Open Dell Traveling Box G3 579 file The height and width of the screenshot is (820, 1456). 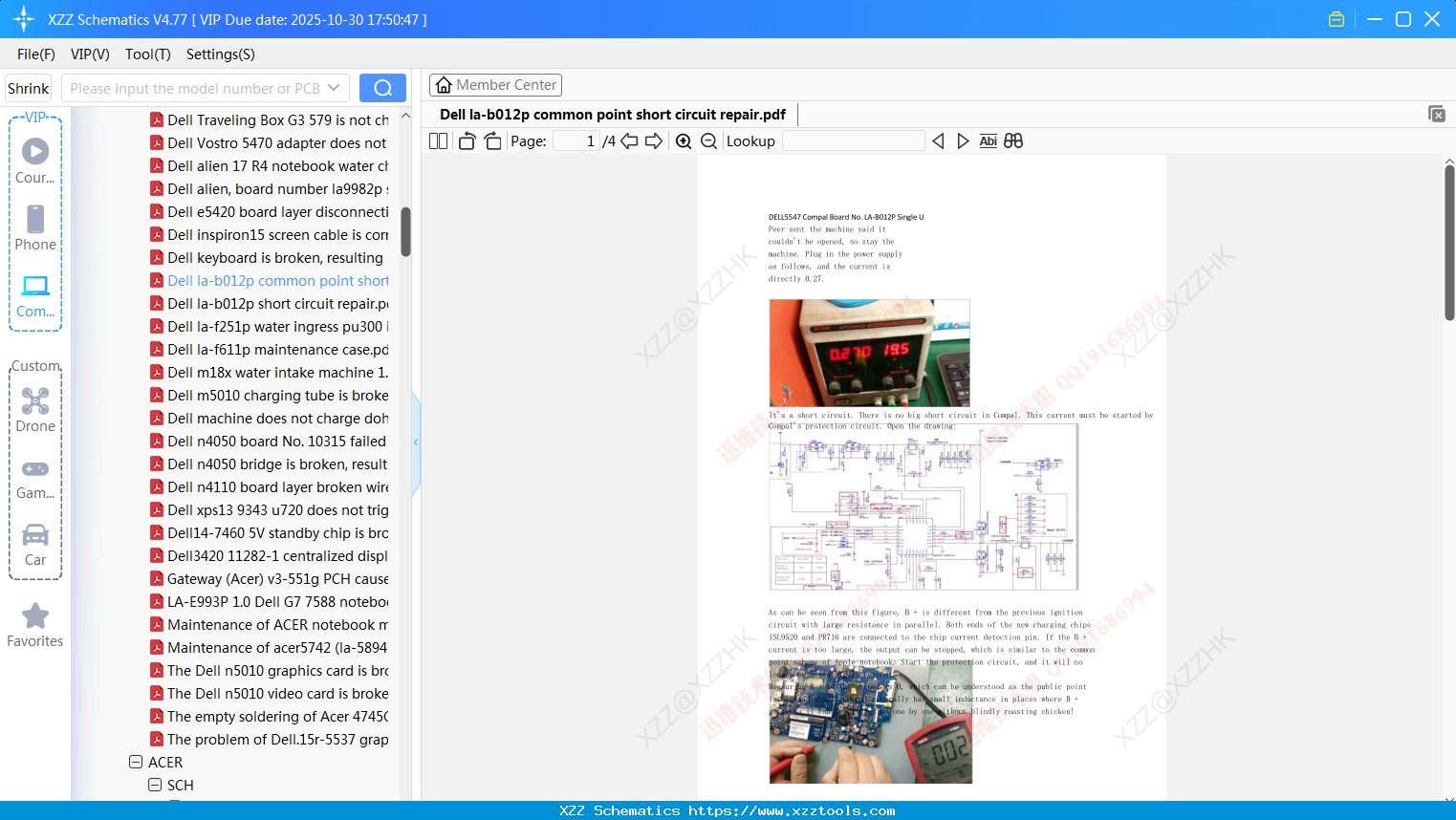point(277,120)
